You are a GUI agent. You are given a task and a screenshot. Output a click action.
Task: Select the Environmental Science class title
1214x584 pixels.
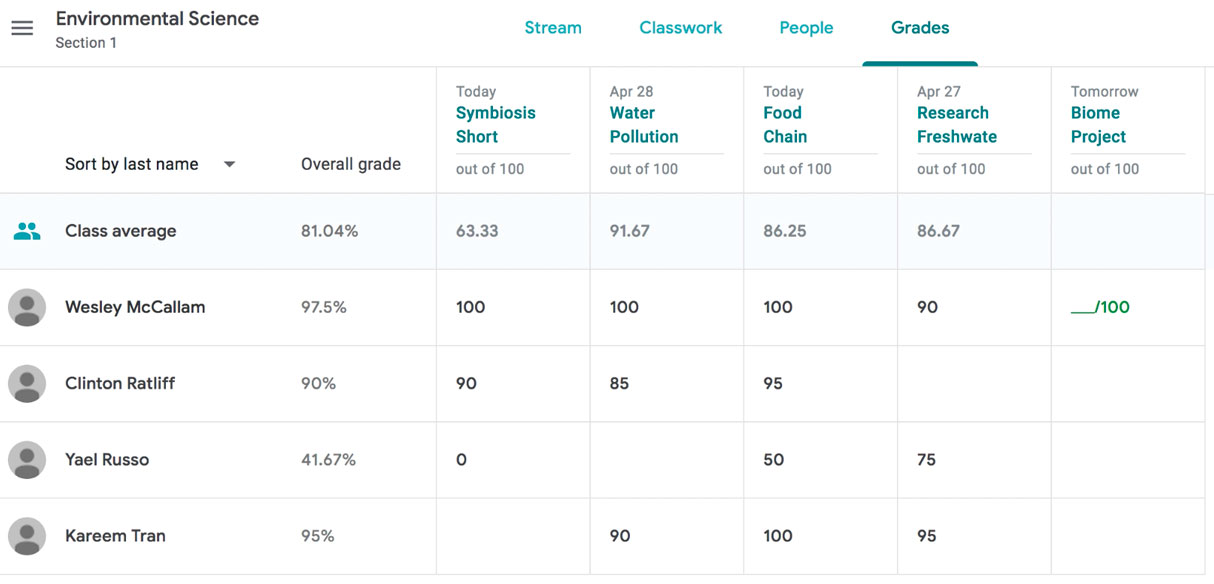157,18
